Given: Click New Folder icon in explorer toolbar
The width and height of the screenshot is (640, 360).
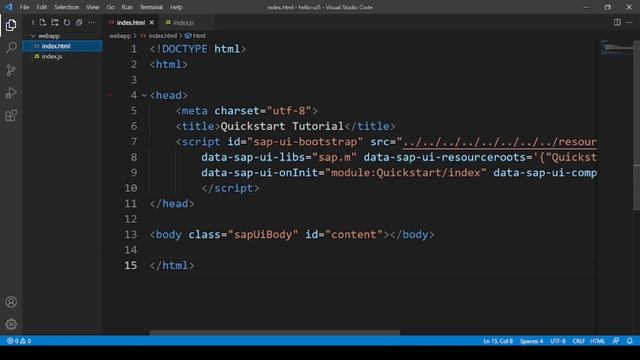Looking at the screenshot, I should tap(55, 22).
